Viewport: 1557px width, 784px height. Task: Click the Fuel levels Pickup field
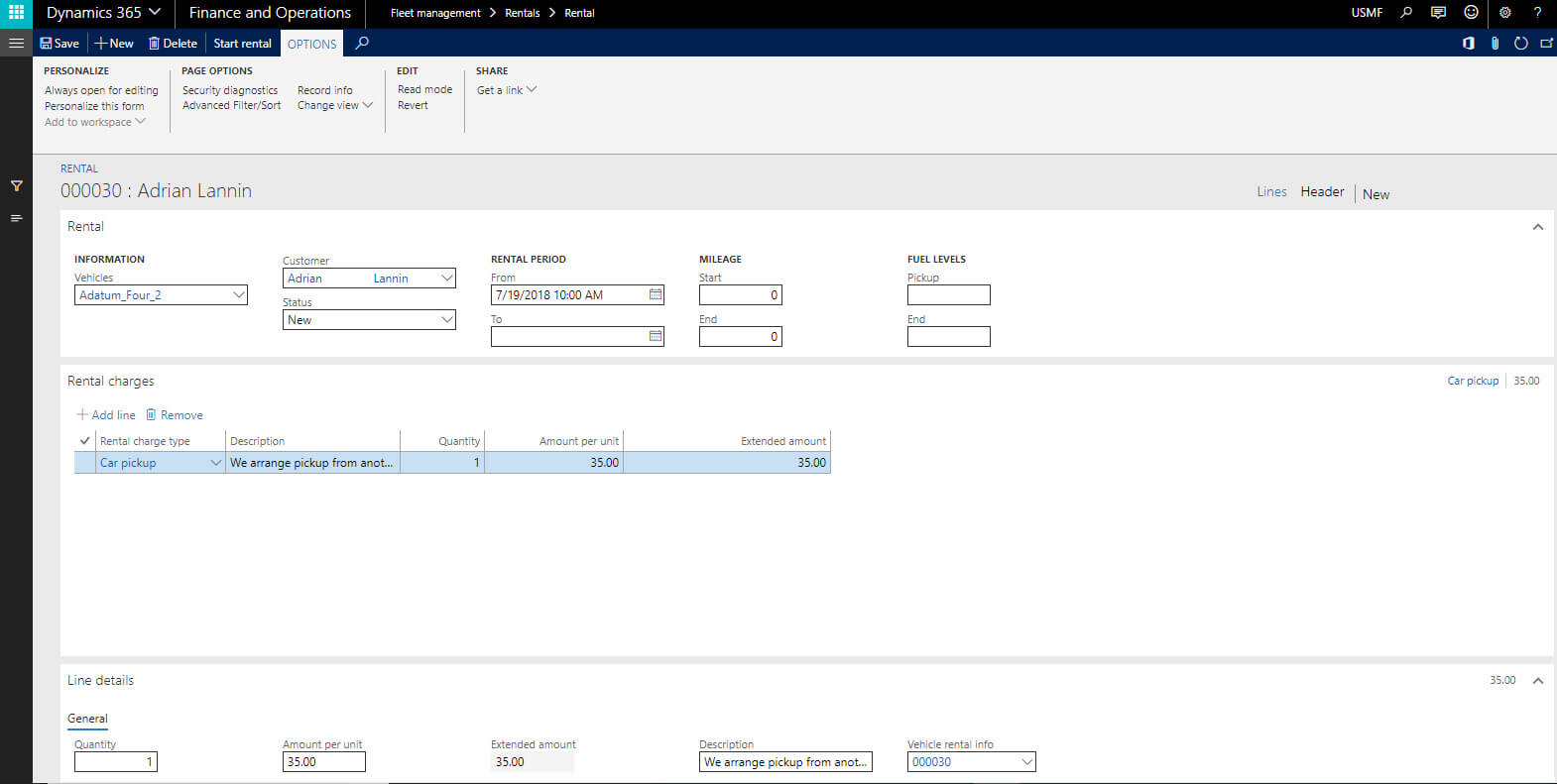(949, 294)
